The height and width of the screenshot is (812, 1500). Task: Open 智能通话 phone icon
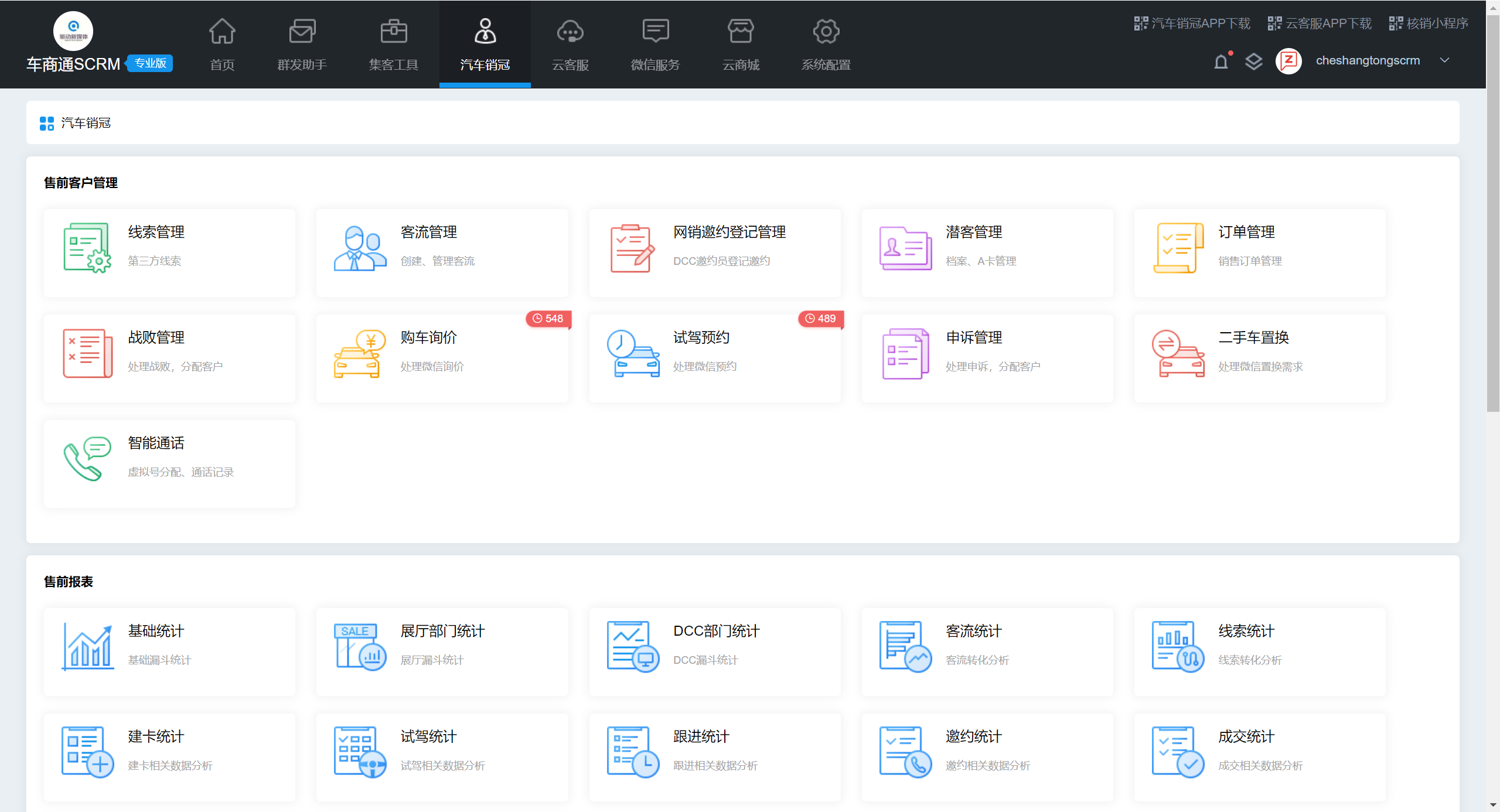point(87,459)
